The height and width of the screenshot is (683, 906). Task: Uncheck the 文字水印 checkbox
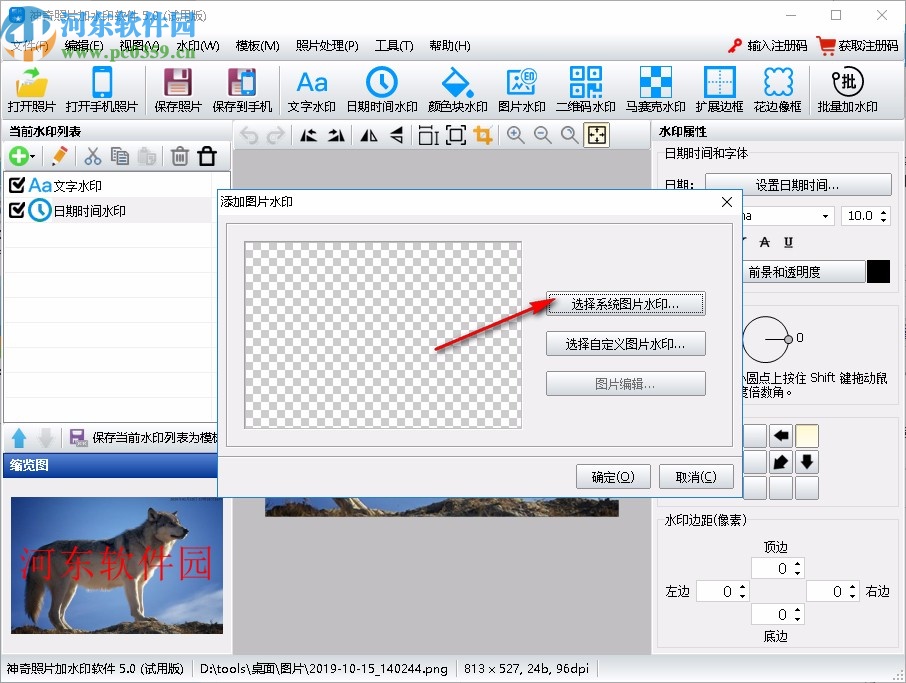17,185
